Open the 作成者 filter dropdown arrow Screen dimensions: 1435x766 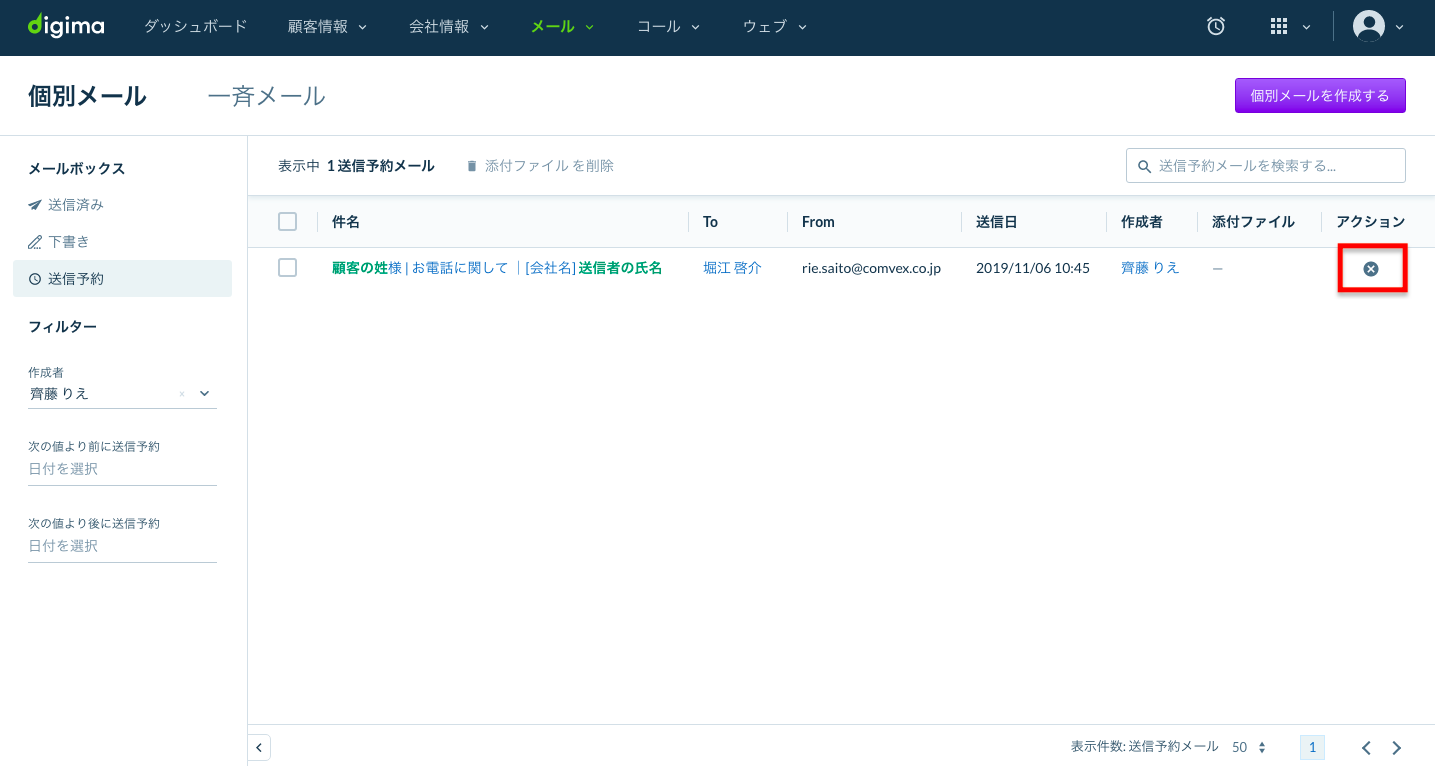point(205,394)
